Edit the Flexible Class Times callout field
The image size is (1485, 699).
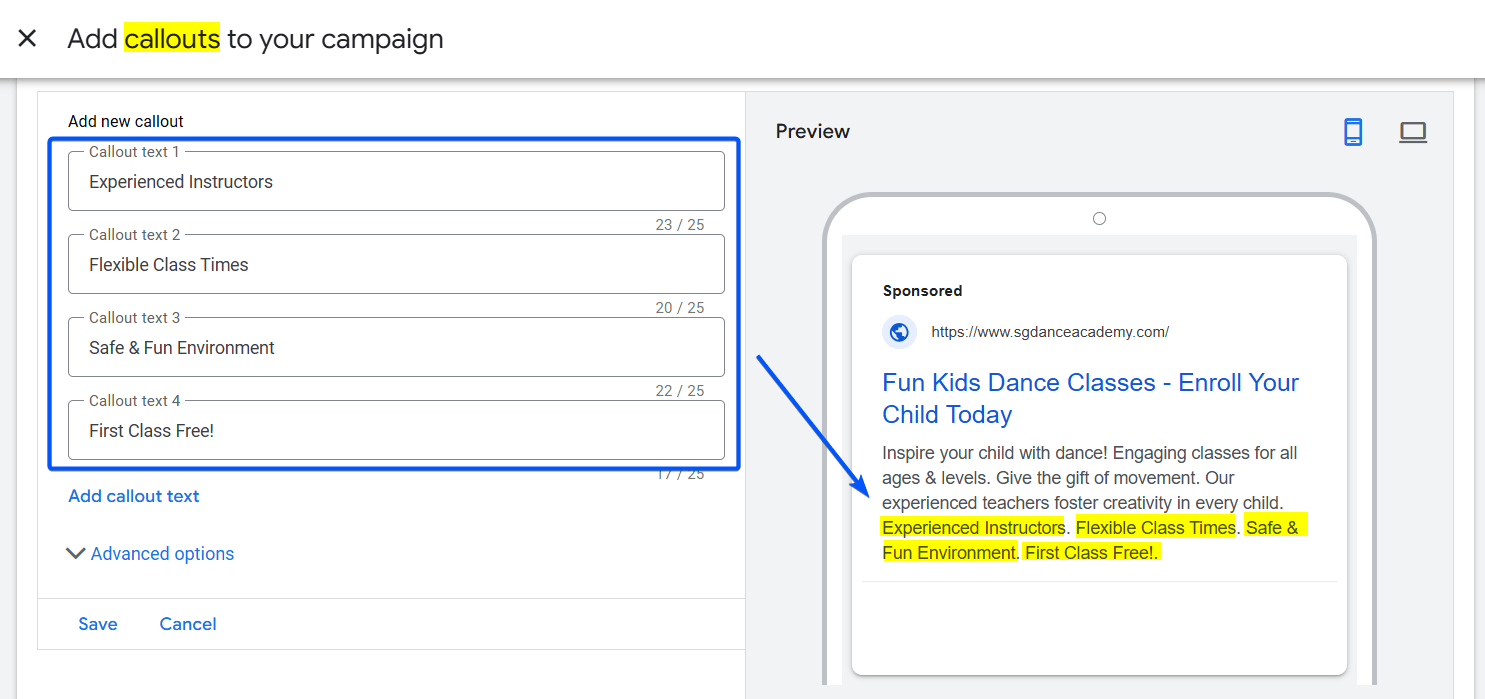pos(395,265)
